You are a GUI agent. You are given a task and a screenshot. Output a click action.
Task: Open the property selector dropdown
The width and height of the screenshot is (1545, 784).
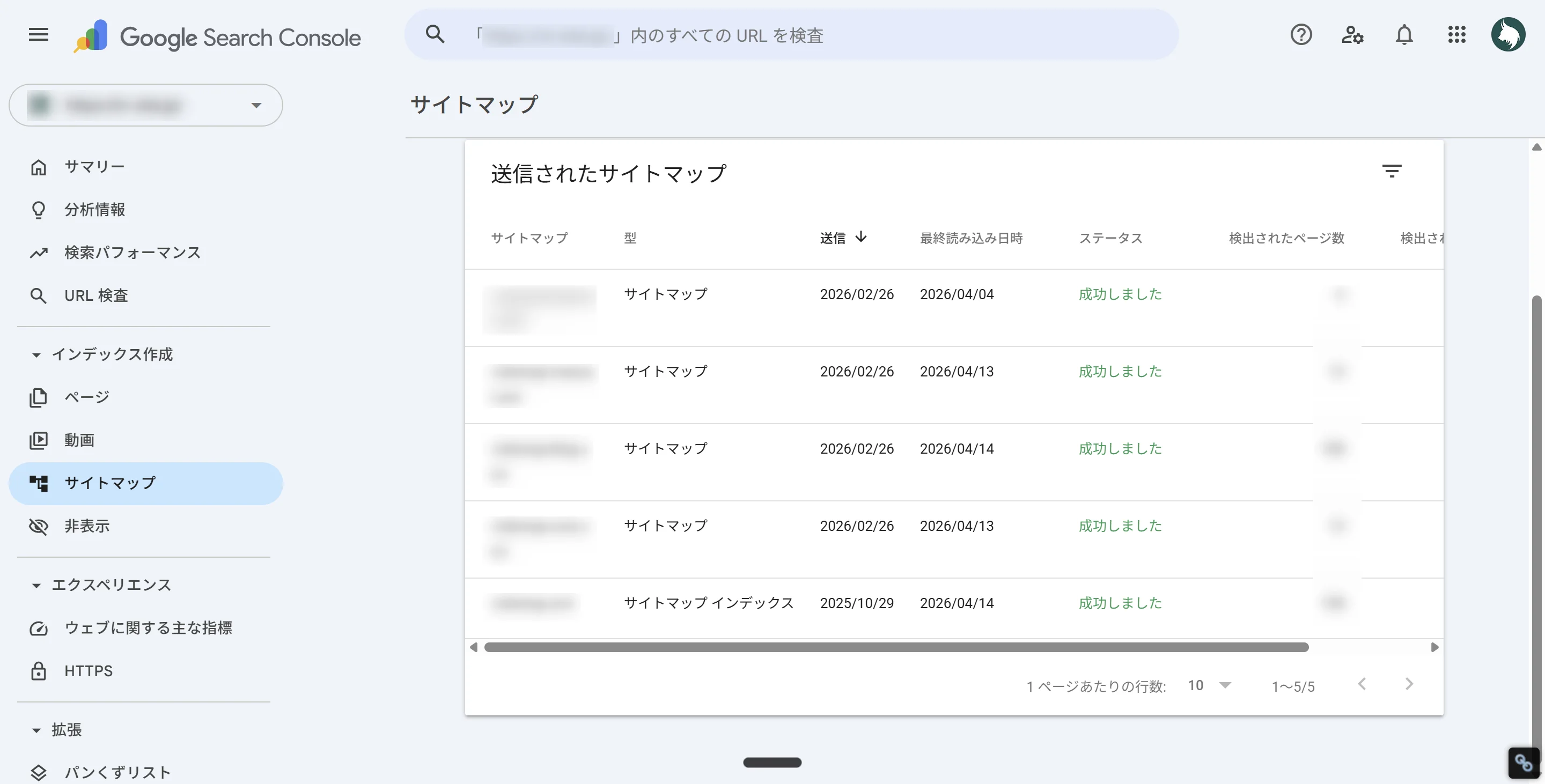[x=257, y=105]
